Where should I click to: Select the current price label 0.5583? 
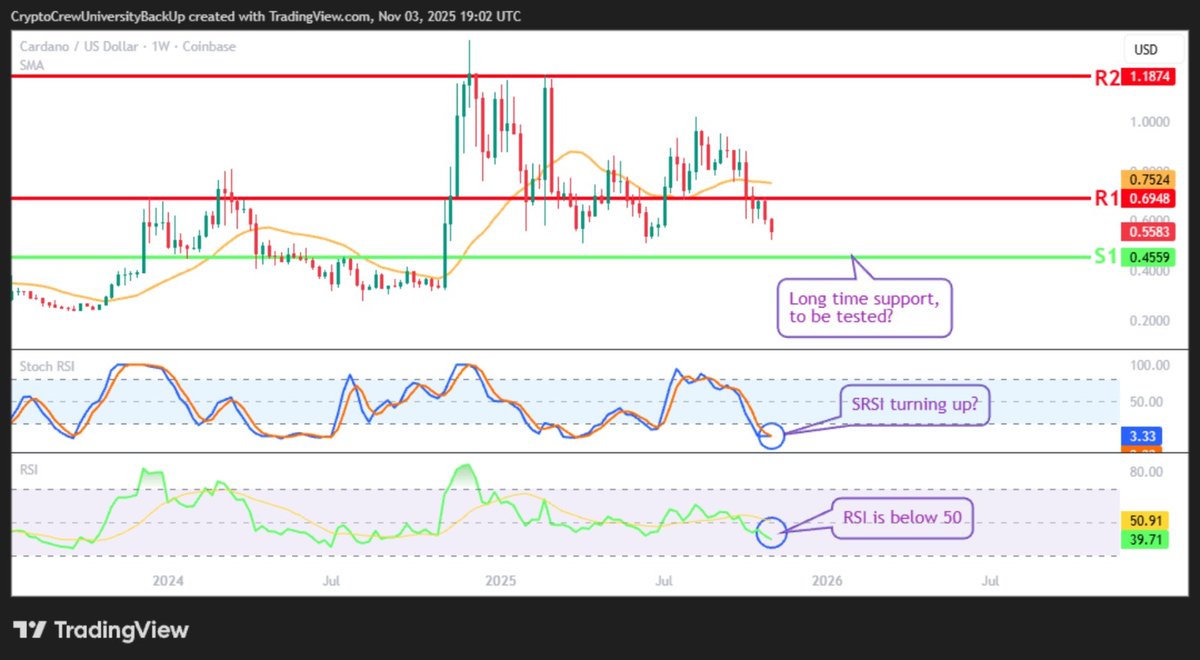coord(1146,231)
